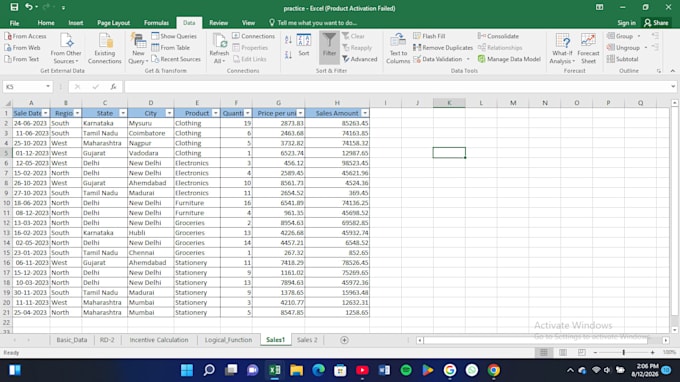Click the Undo arrow icon
Image resolution: width=680 pixels, height=382 pixels.
coord(29,7)
